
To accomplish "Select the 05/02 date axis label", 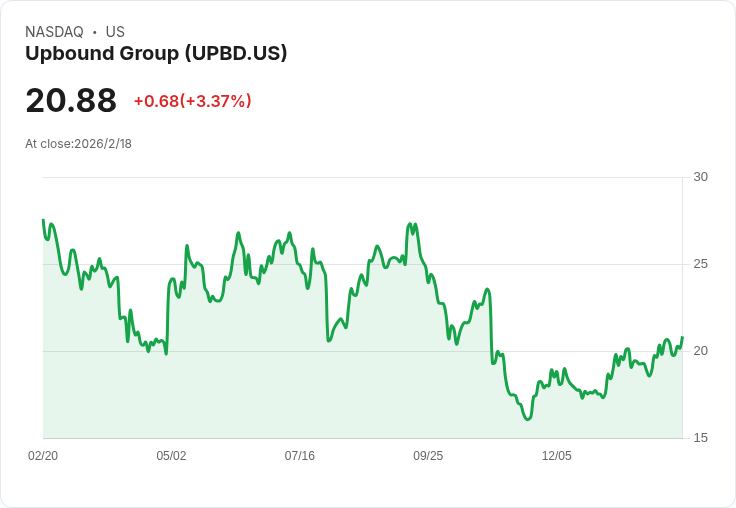I will point(171,456).
